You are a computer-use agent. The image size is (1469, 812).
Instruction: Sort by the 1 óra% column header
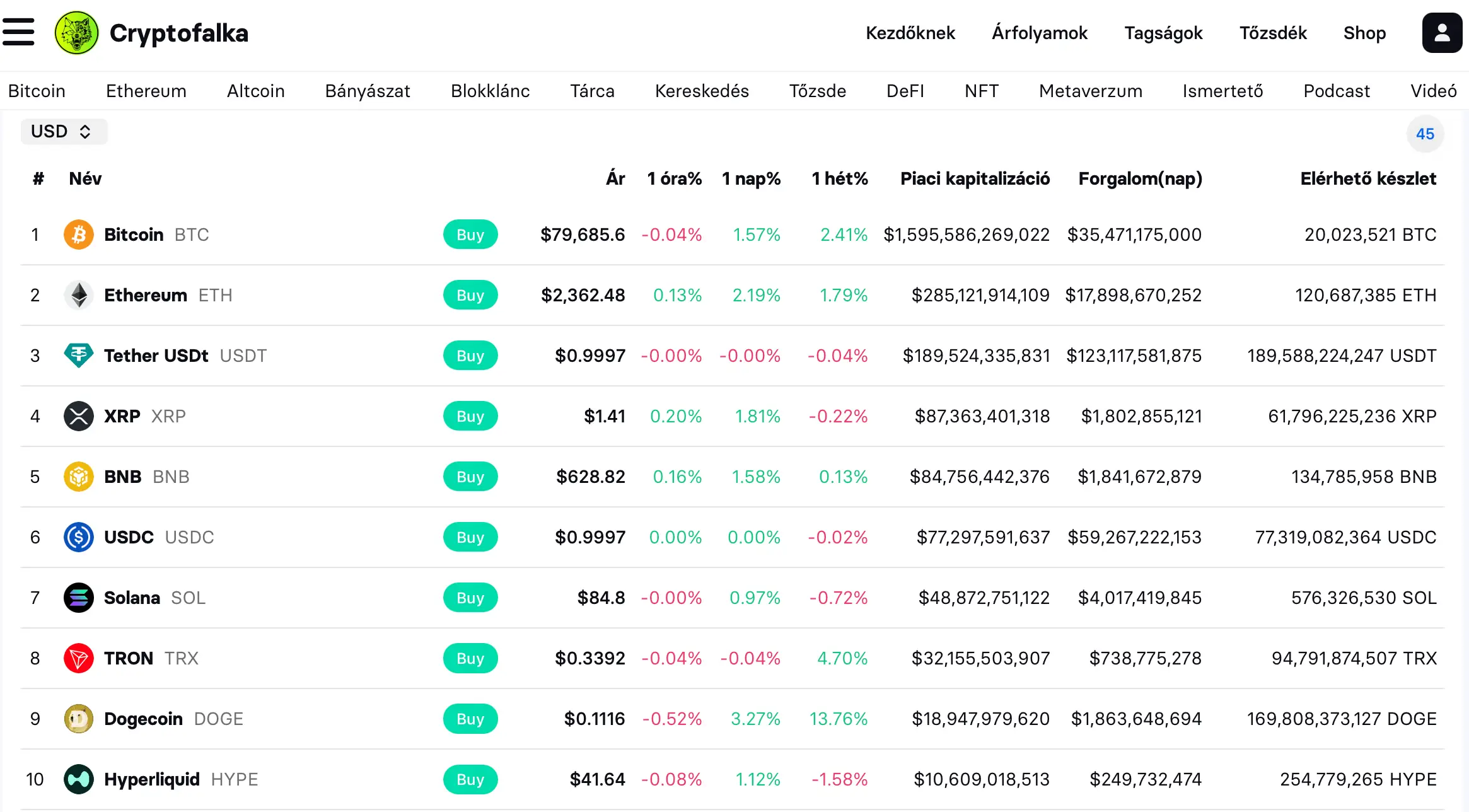point(675,178)
